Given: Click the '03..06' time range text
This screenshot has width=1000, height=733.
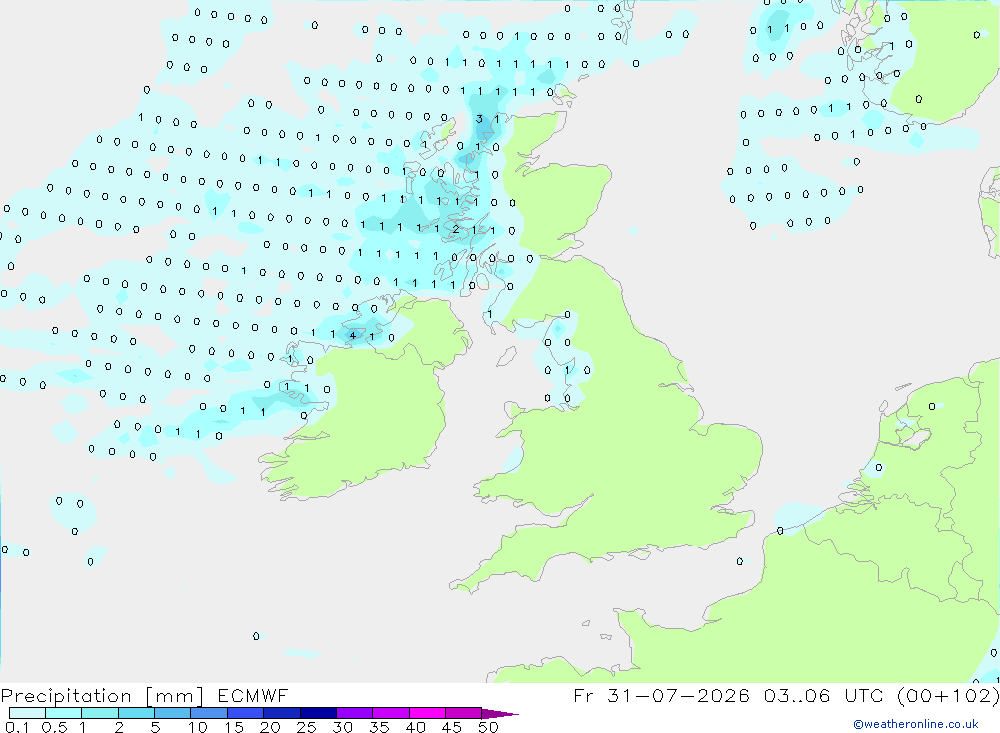Looking at the screenshot, I should pos(797,695).
